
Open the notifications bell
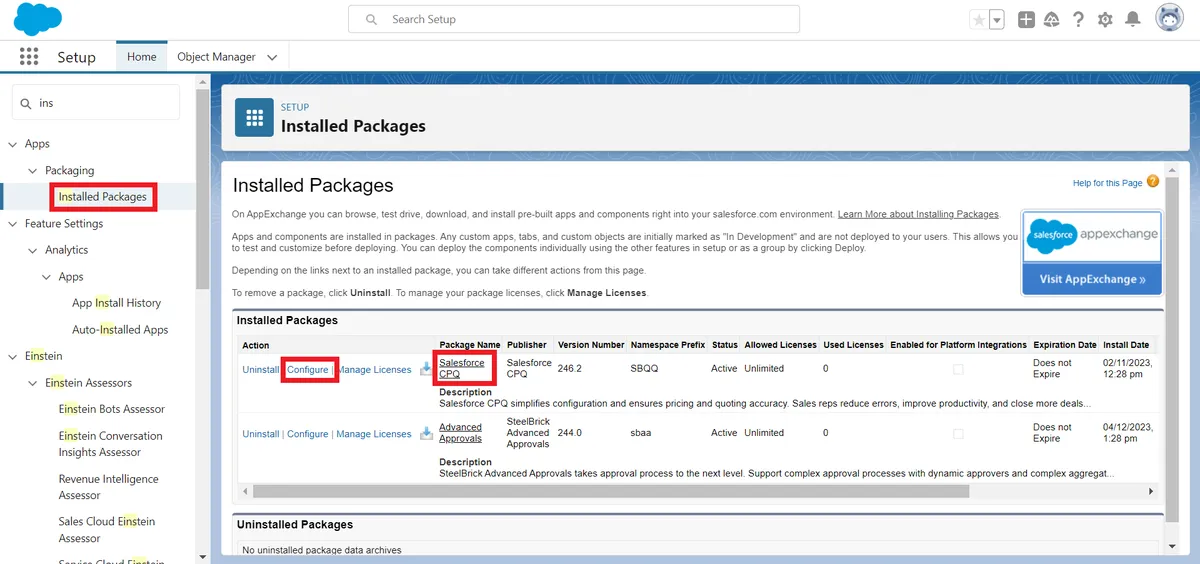tap(1132, 20)
